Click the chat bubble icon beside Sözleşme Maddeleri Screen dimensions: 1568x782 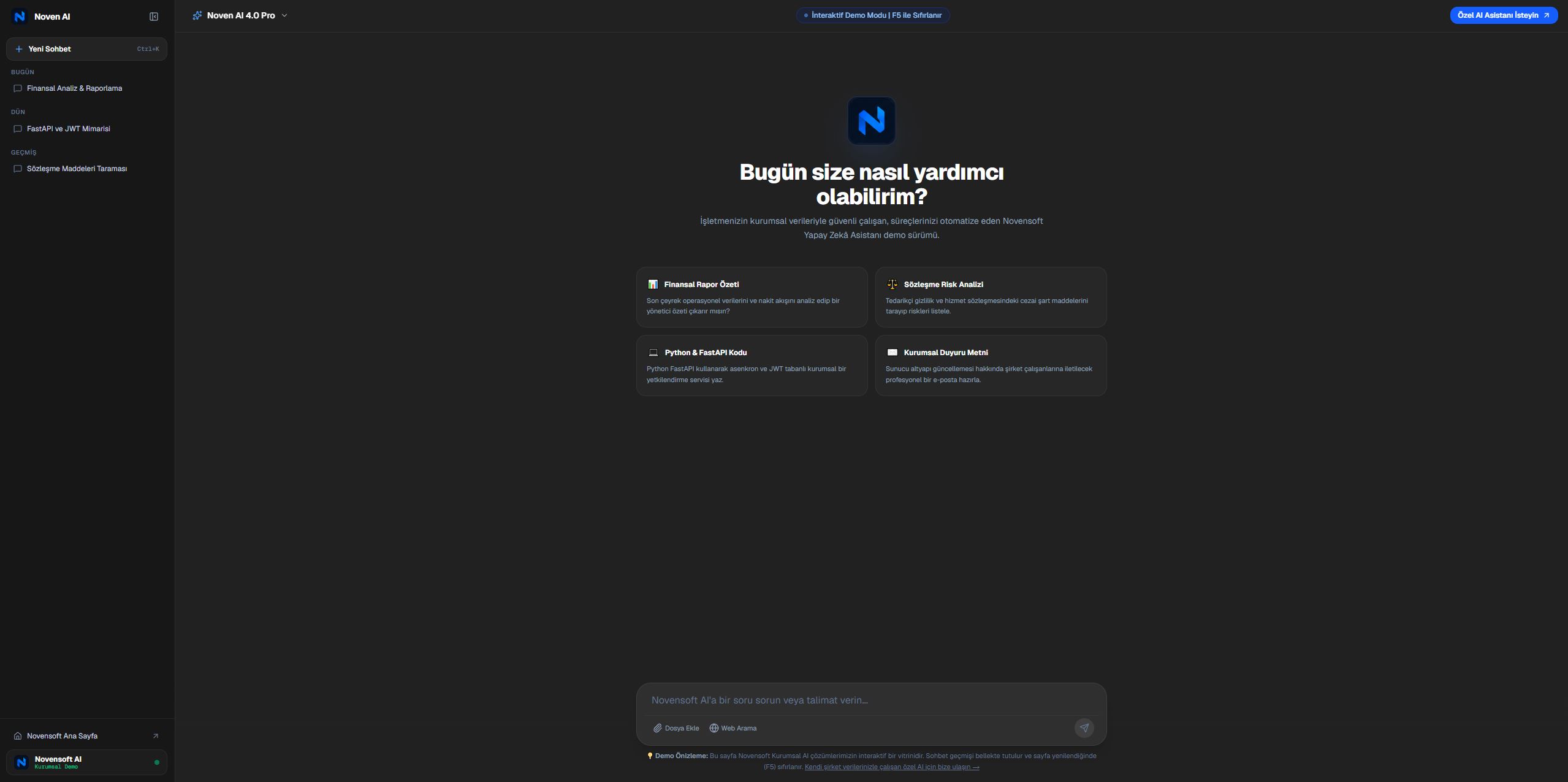pyautogui.click(x=18, y=169)
